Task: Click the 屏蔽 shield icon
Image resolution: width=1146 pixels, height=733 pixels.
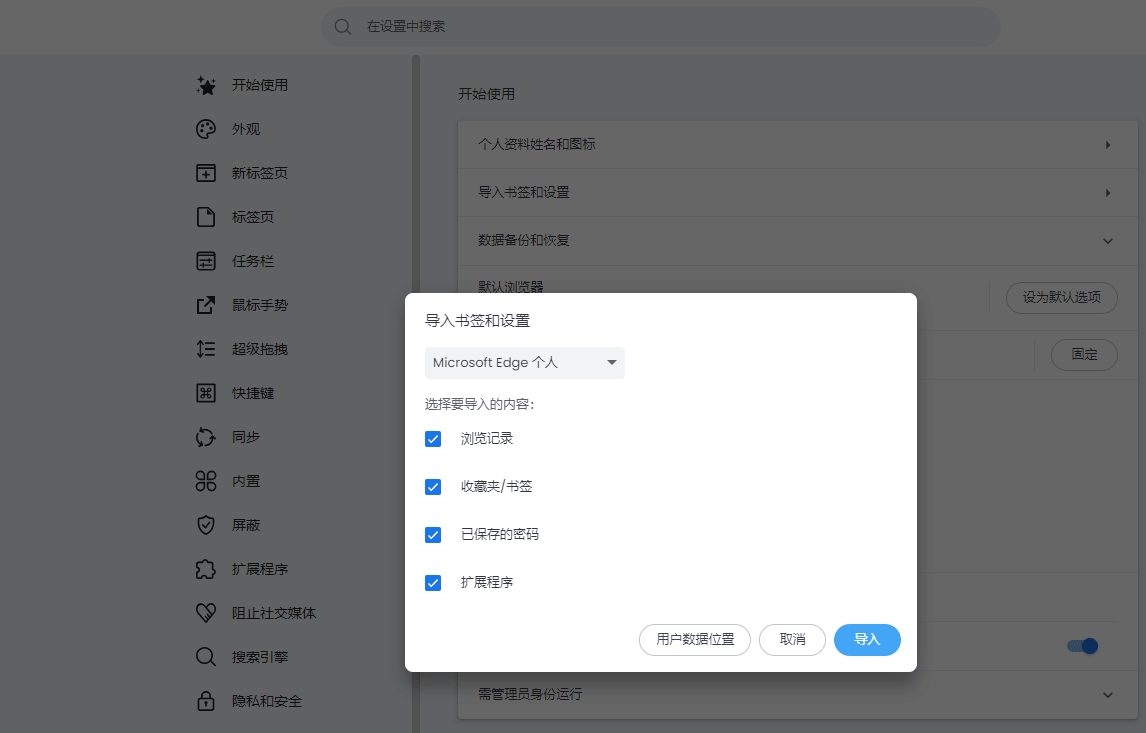Action: (206, 526)
